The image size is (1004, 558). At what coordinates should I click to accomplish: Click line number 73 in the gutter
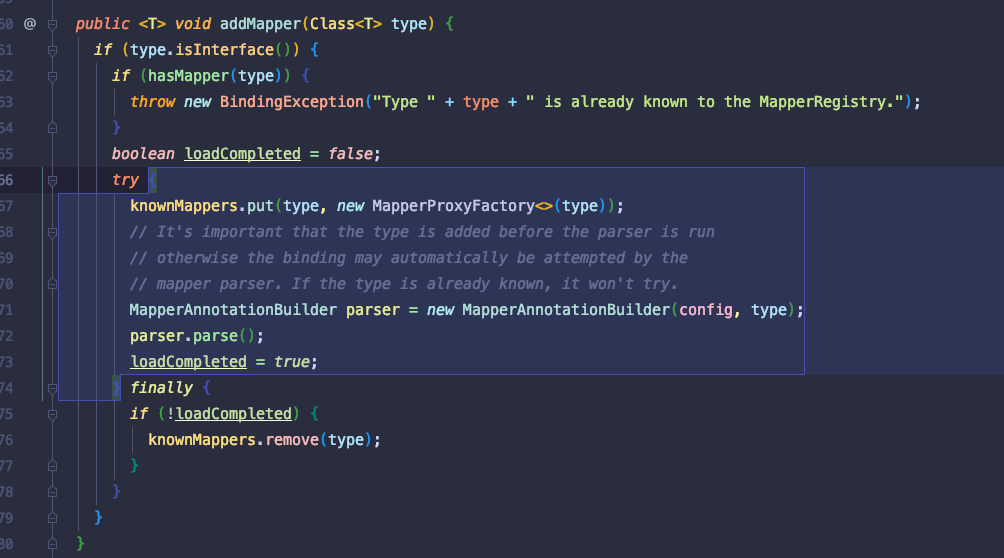pyautogui.click(x=7, y=361)
